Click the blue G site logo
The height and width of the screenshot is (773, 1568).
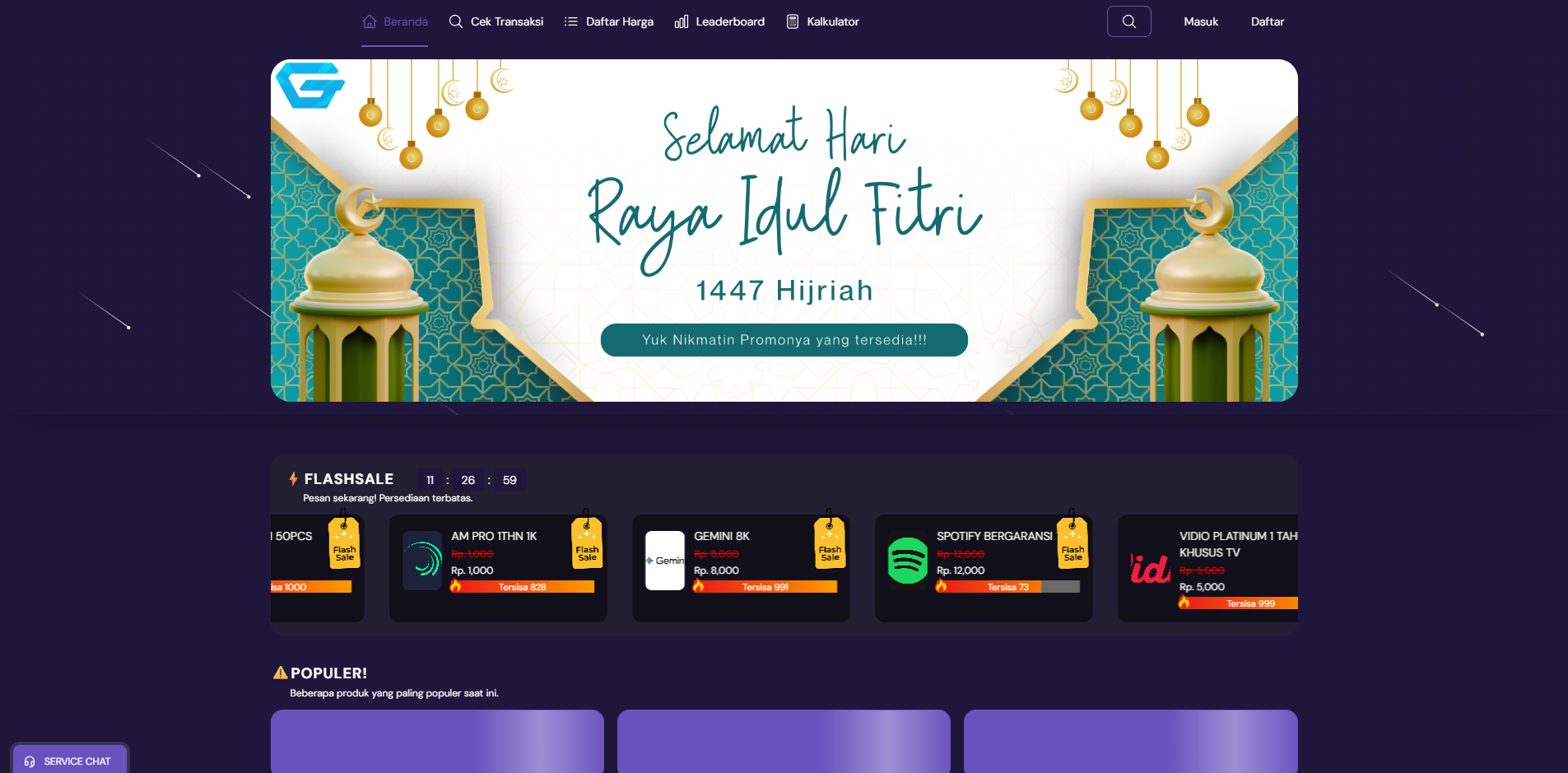pyautogui.click(x=309, y=85)
